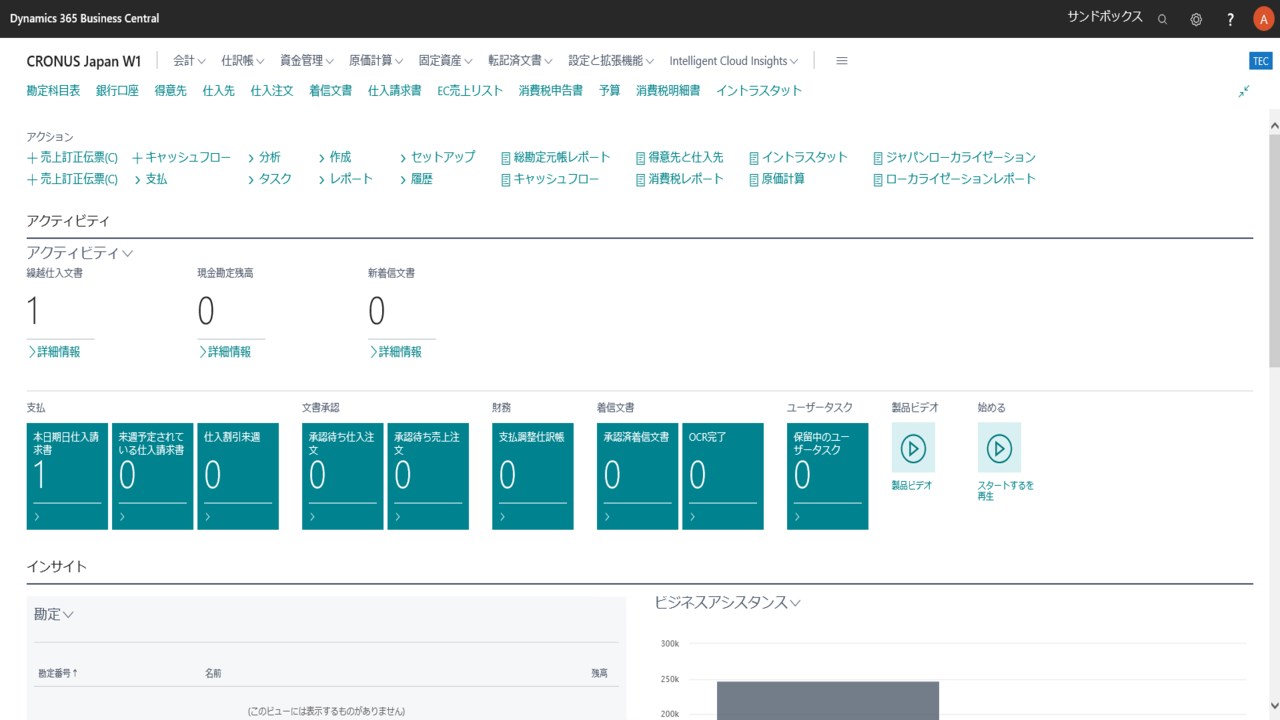Expand the 設定と拡張機能 menu
The image size is (1280, 720).
click(x=611, y=61)
